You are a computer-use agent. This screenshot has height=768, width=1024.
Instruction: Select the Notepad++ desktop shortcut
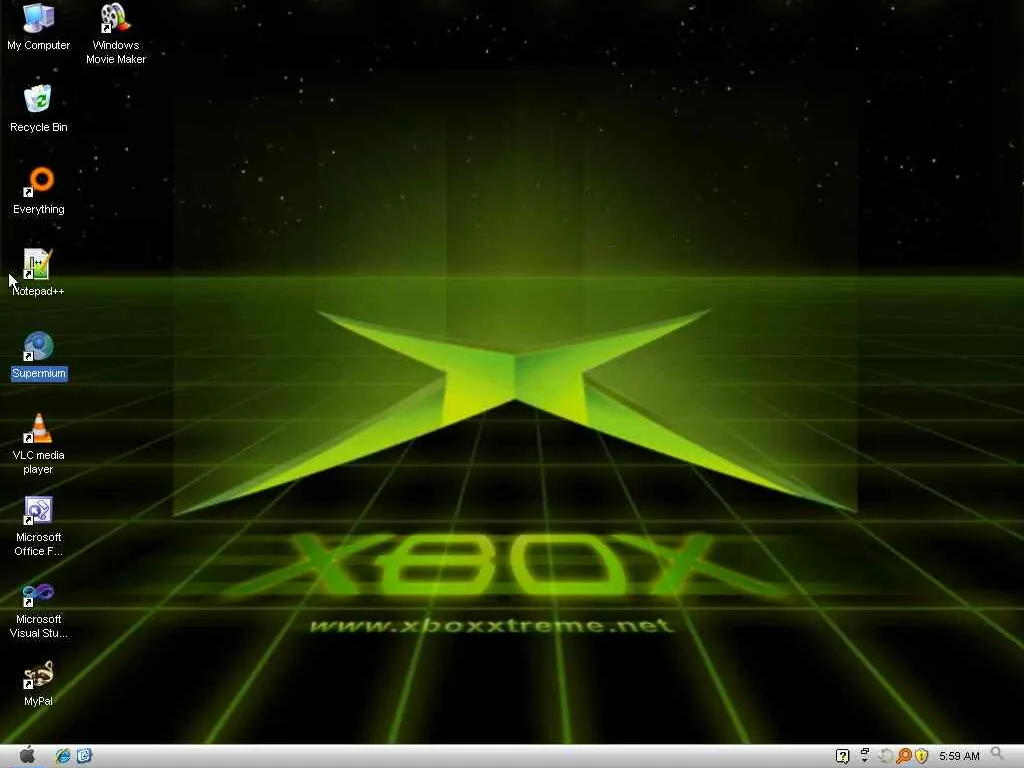coord(39,273)
